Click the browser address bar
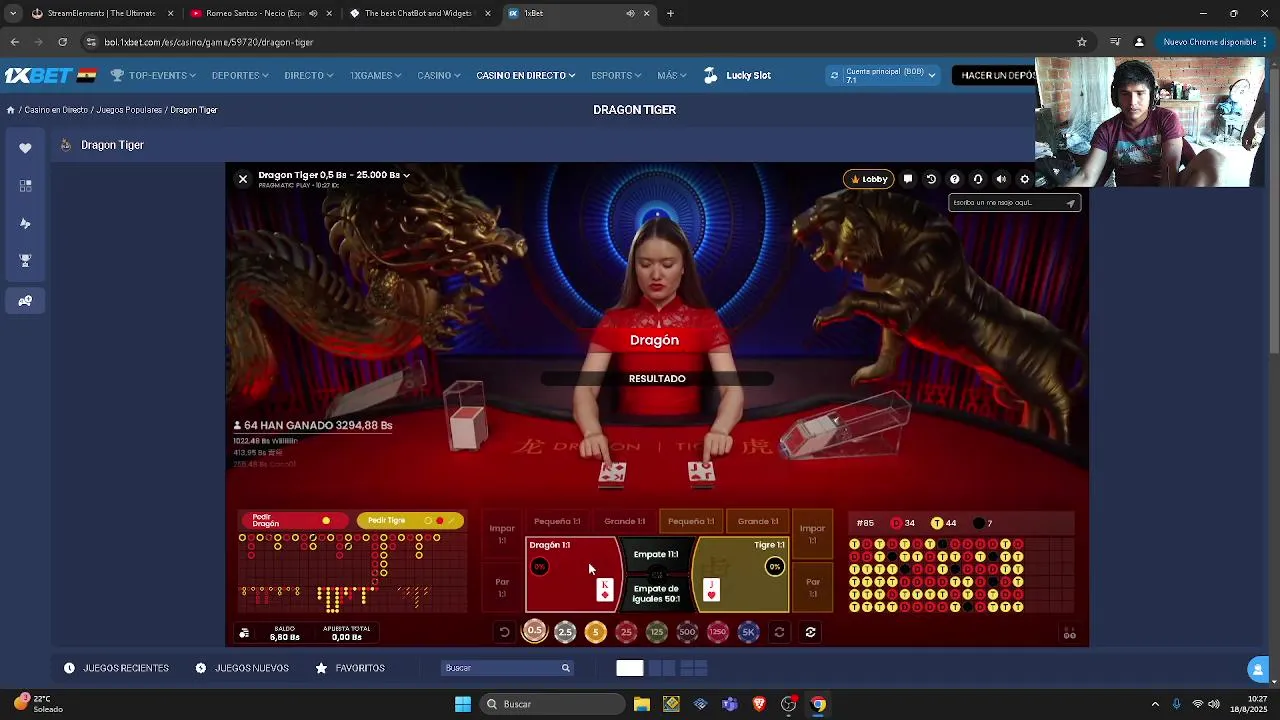Screen dimensions: 1280x720 [580, 42]
